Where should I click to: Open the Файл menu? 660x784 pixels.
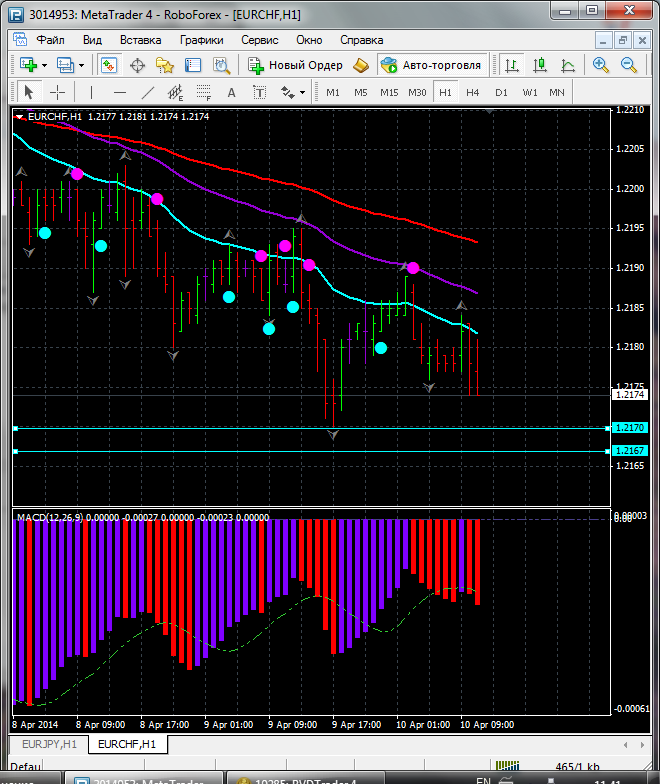pyautogui.click(x=50, y=40)
